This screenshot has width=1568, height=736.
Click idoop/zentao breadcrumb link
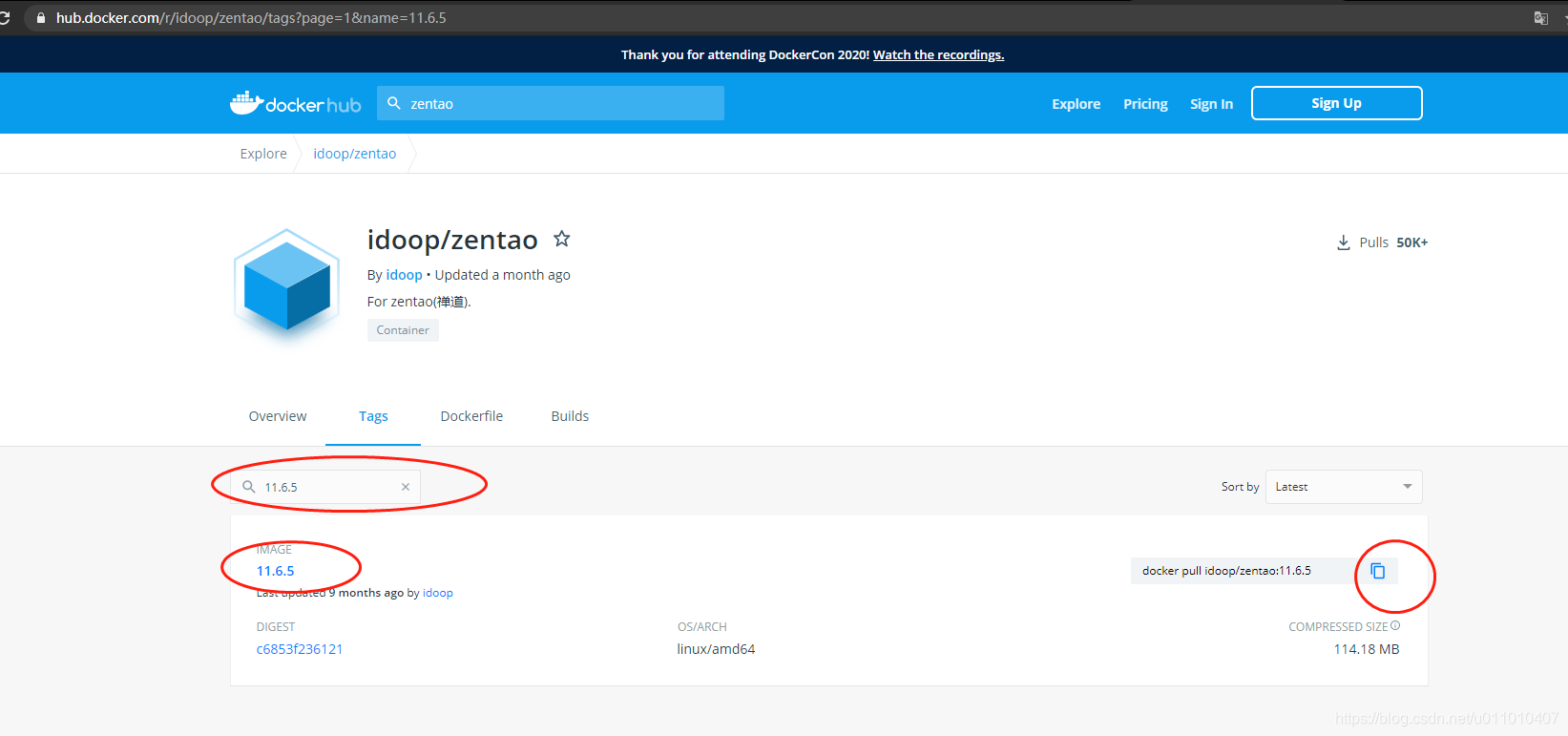pos(355,154)
